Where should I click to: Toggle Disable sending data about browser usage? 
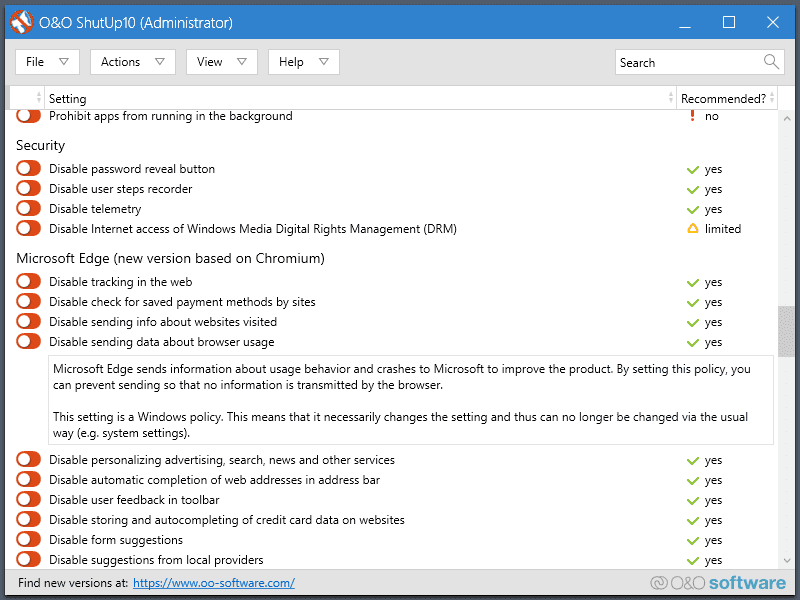pyautogui.click(x=28, y=341)
